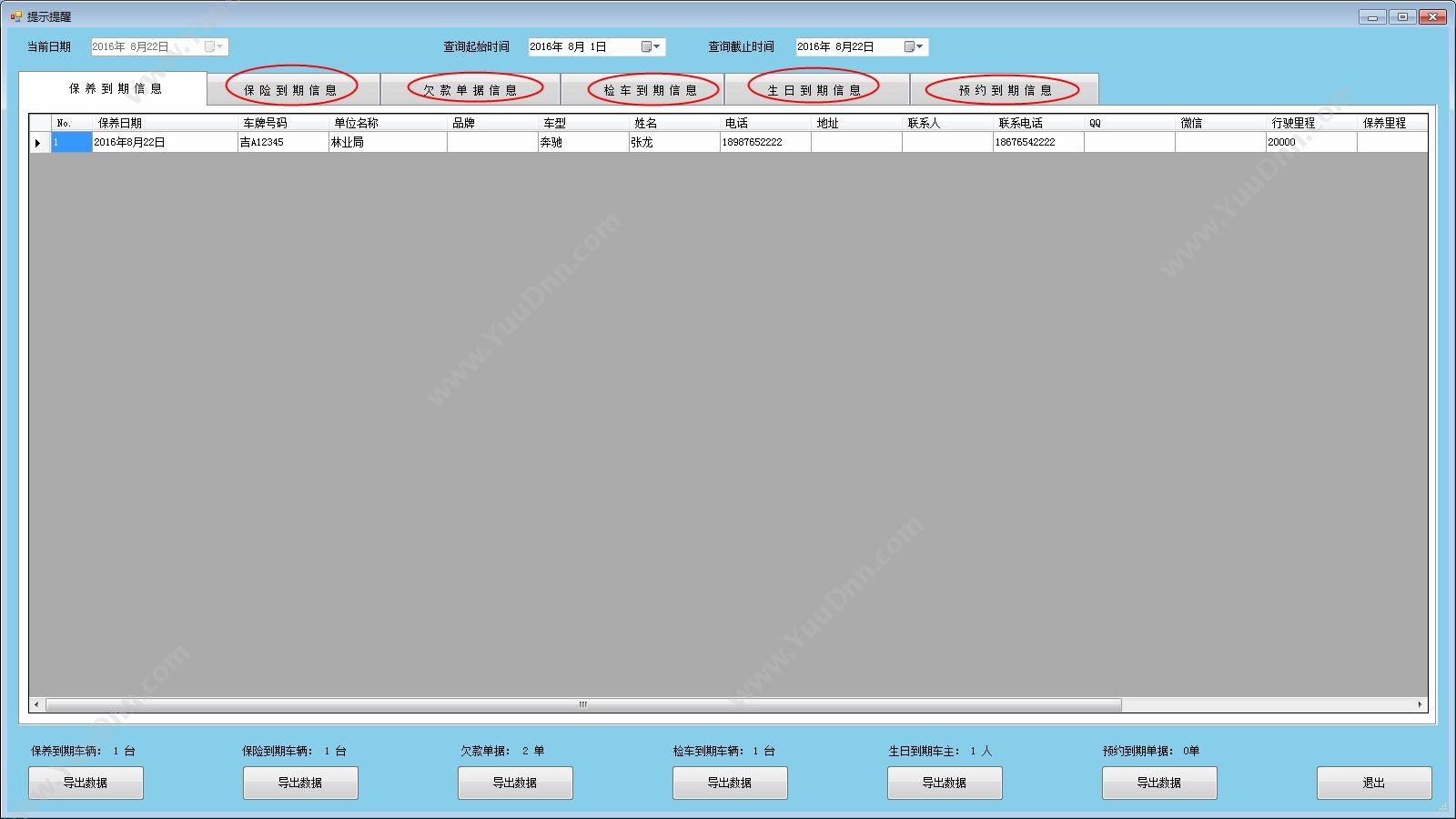Select highlighted No. cell 1
This screenshot has width=1456, height=819.
(x=72, y=142)
